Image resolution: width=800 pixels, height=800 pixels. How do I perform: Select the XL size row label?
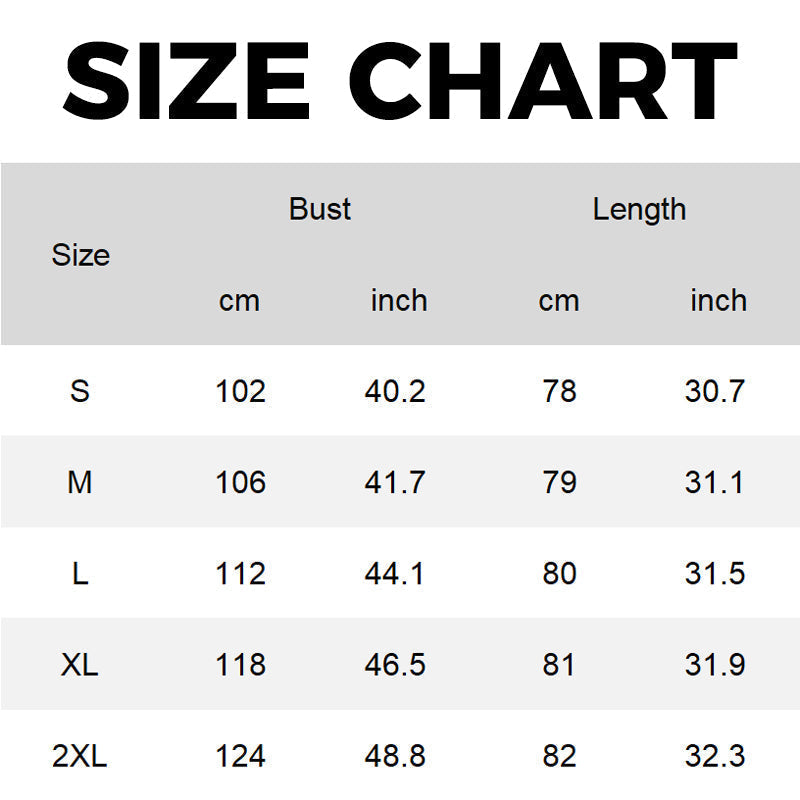(x=80, y=665)
